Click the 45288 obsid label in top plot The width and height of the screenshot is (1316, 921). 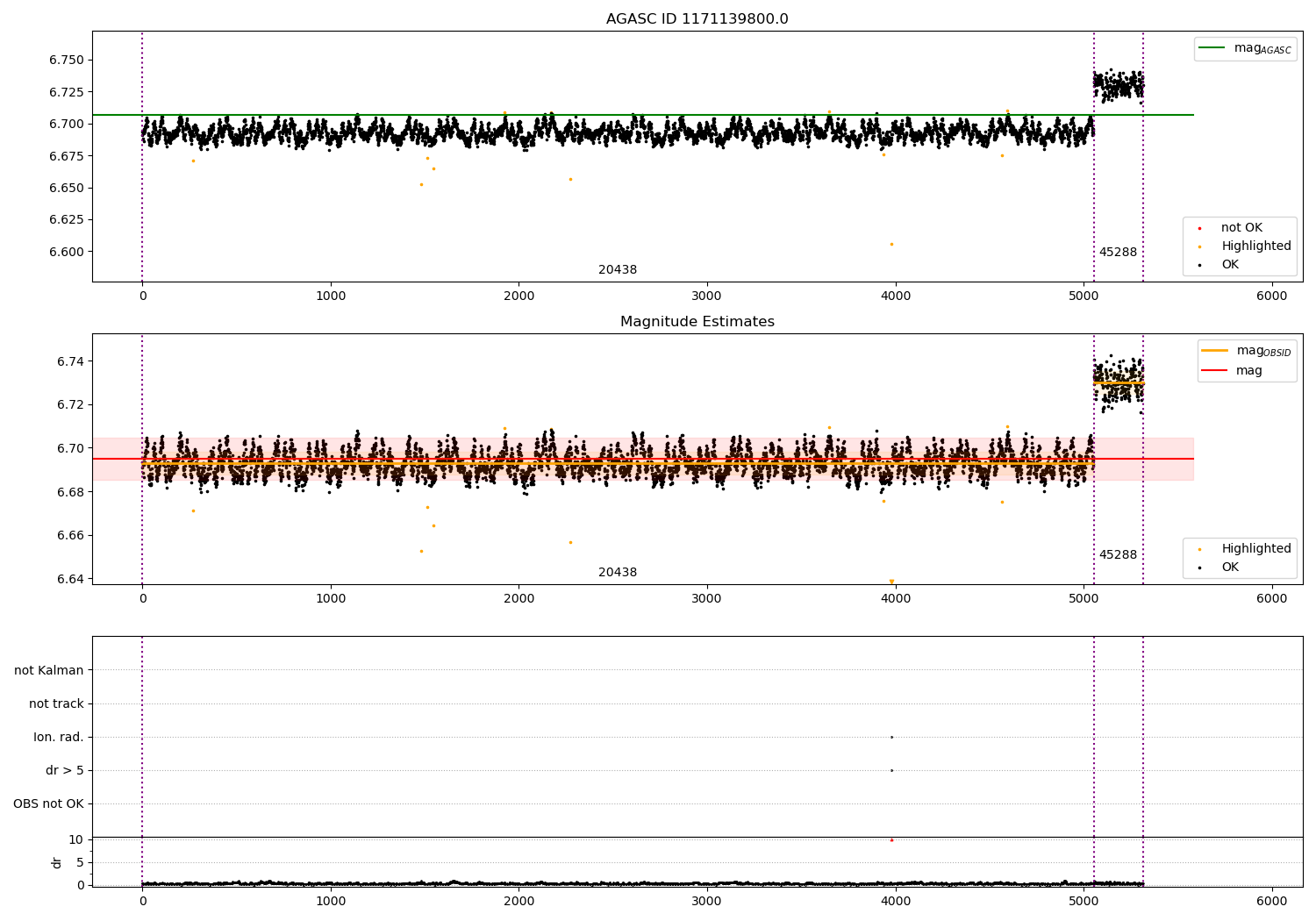(x=1118, y=253)
